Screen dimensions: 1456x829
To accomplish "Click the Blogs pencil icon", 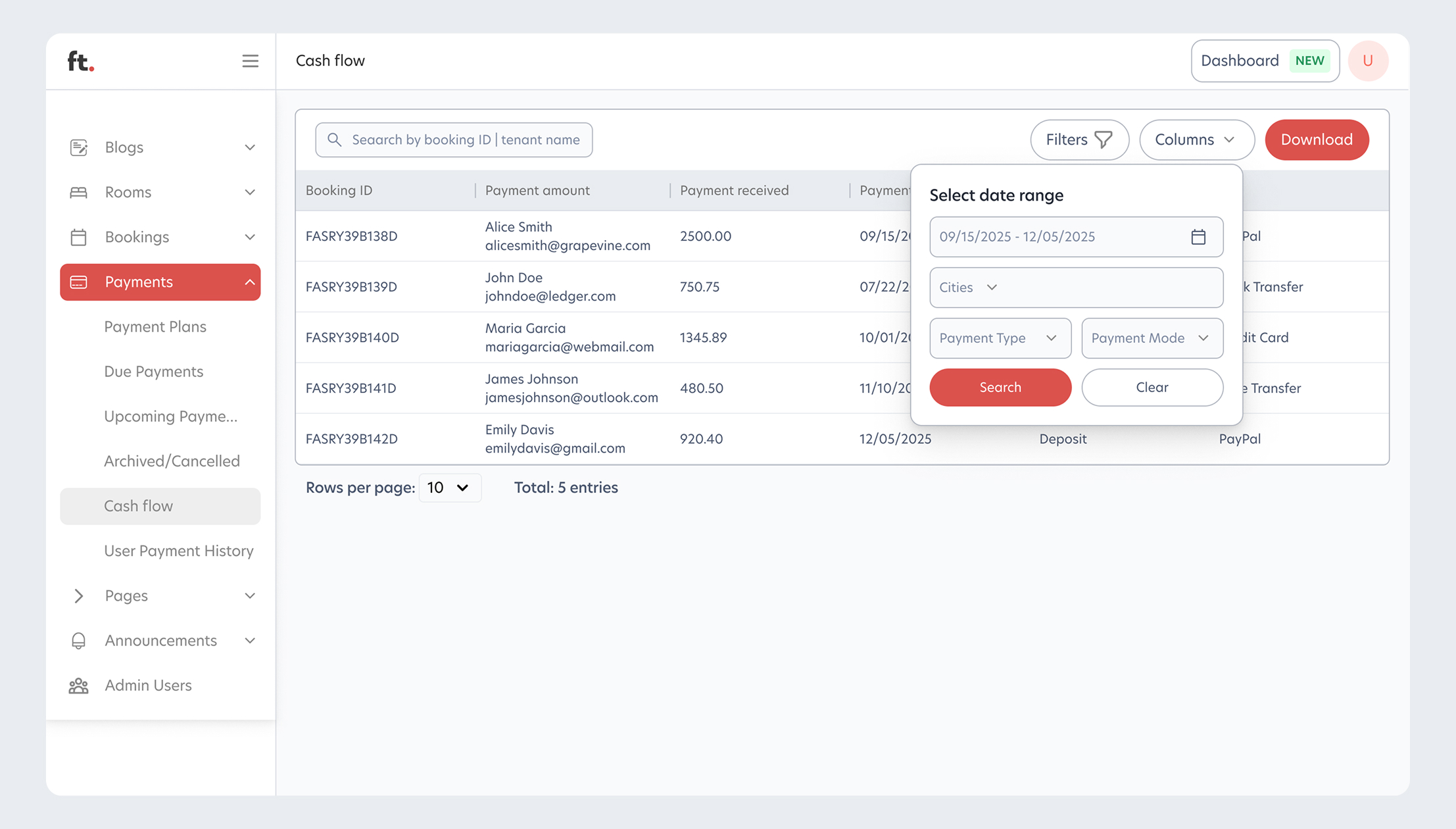I will click(x=78, y=147).
